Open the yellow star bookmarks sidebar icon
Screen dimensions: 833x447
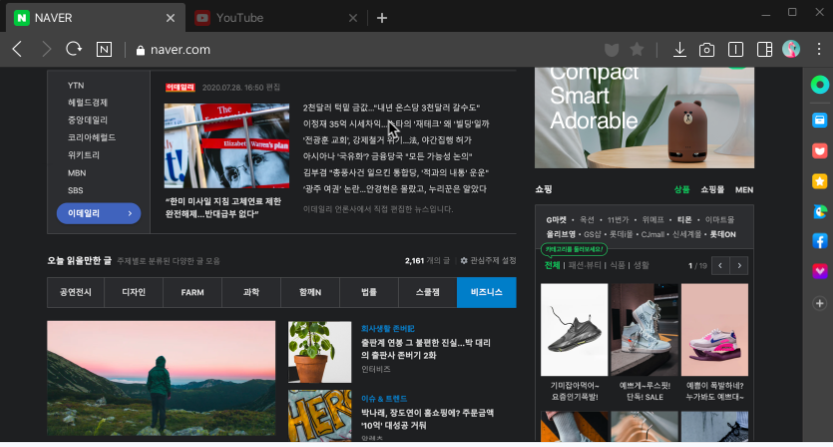coord(820,181)
